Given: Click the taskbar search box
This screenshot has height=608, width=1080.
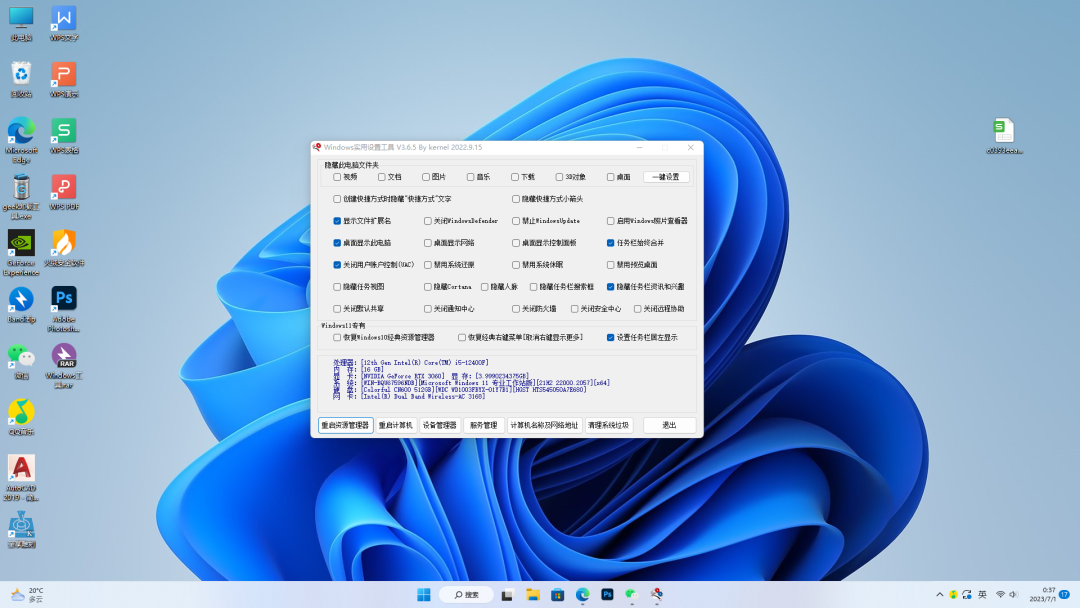Looking at the screenshot, I should [466, 593].
